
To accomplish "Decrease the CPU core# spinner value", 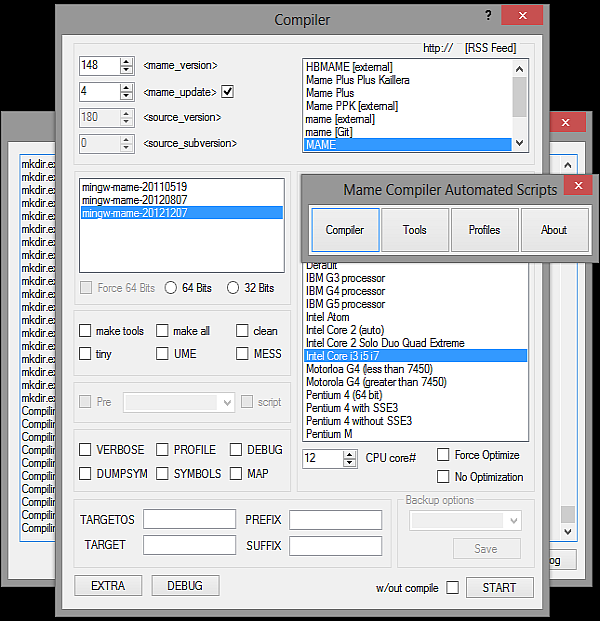I will (x=349, y=462).
